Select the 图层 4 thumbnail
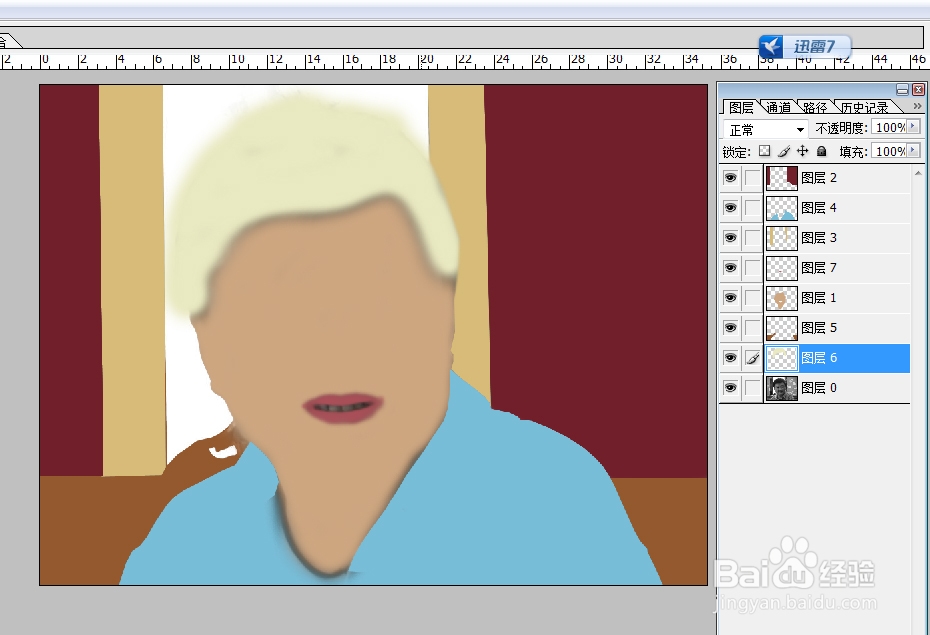Viewport: 930px width, 635px height. 782,208
